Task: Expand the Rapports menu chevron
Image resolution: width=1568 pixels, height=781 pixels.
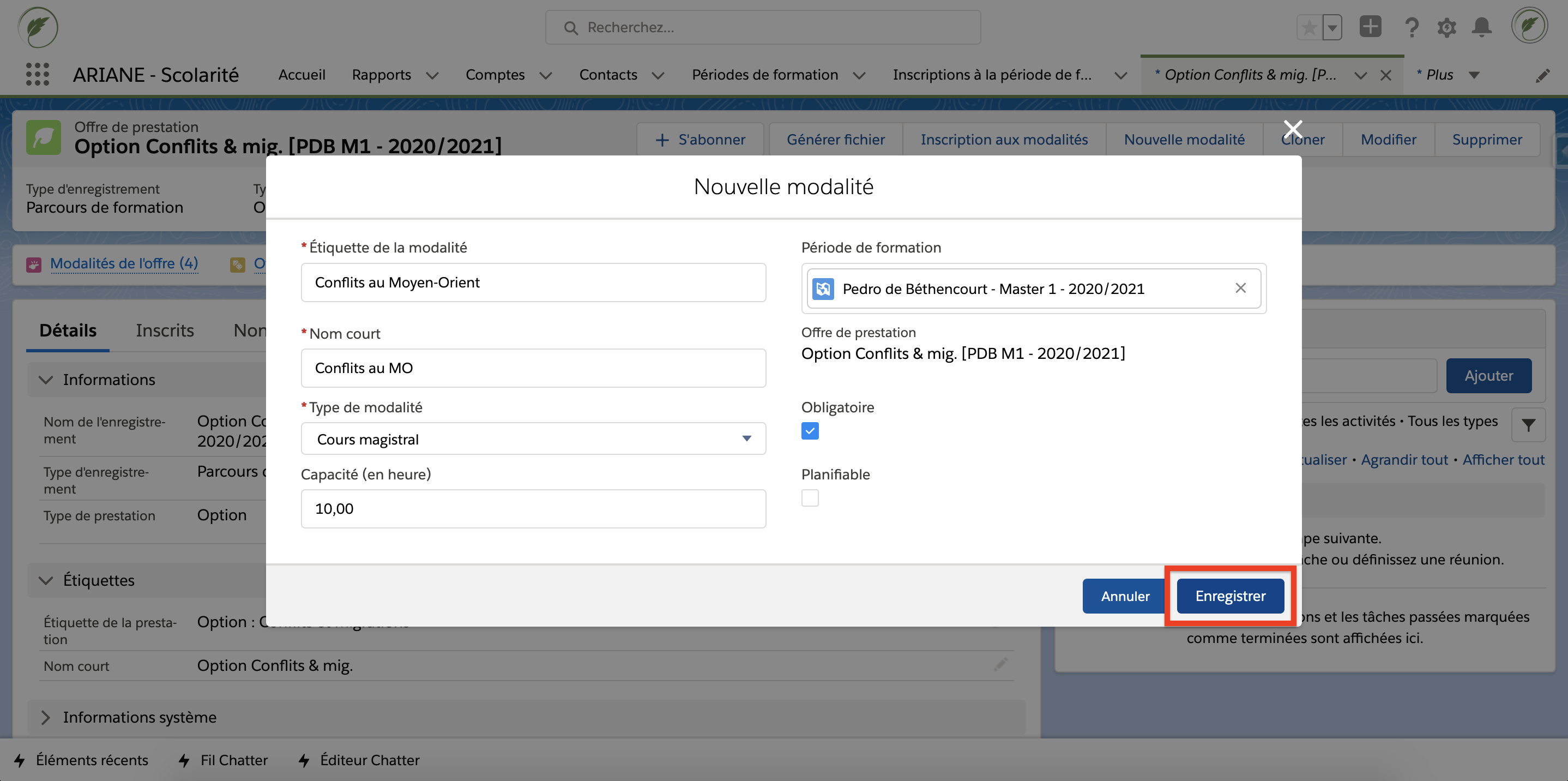Action: (432, 75)
